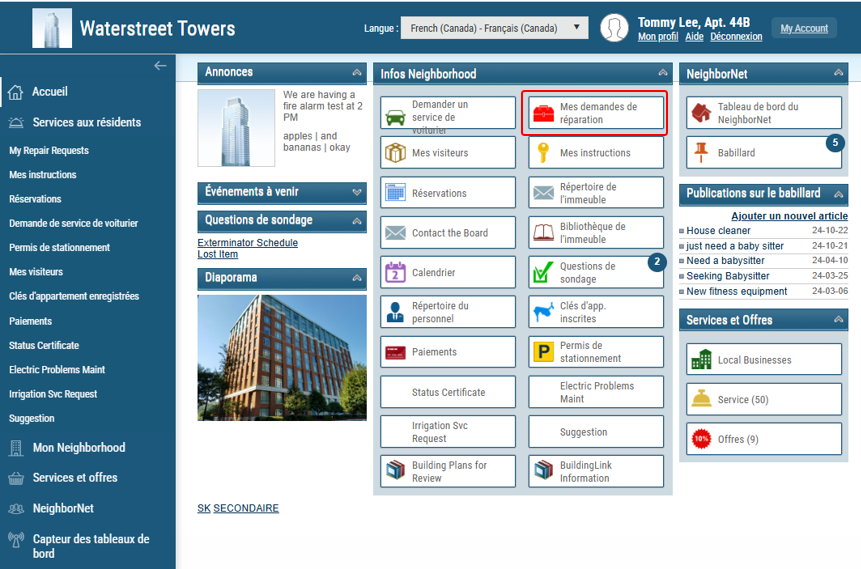Click the red 10% Offres badge icon

pos(701,439)
